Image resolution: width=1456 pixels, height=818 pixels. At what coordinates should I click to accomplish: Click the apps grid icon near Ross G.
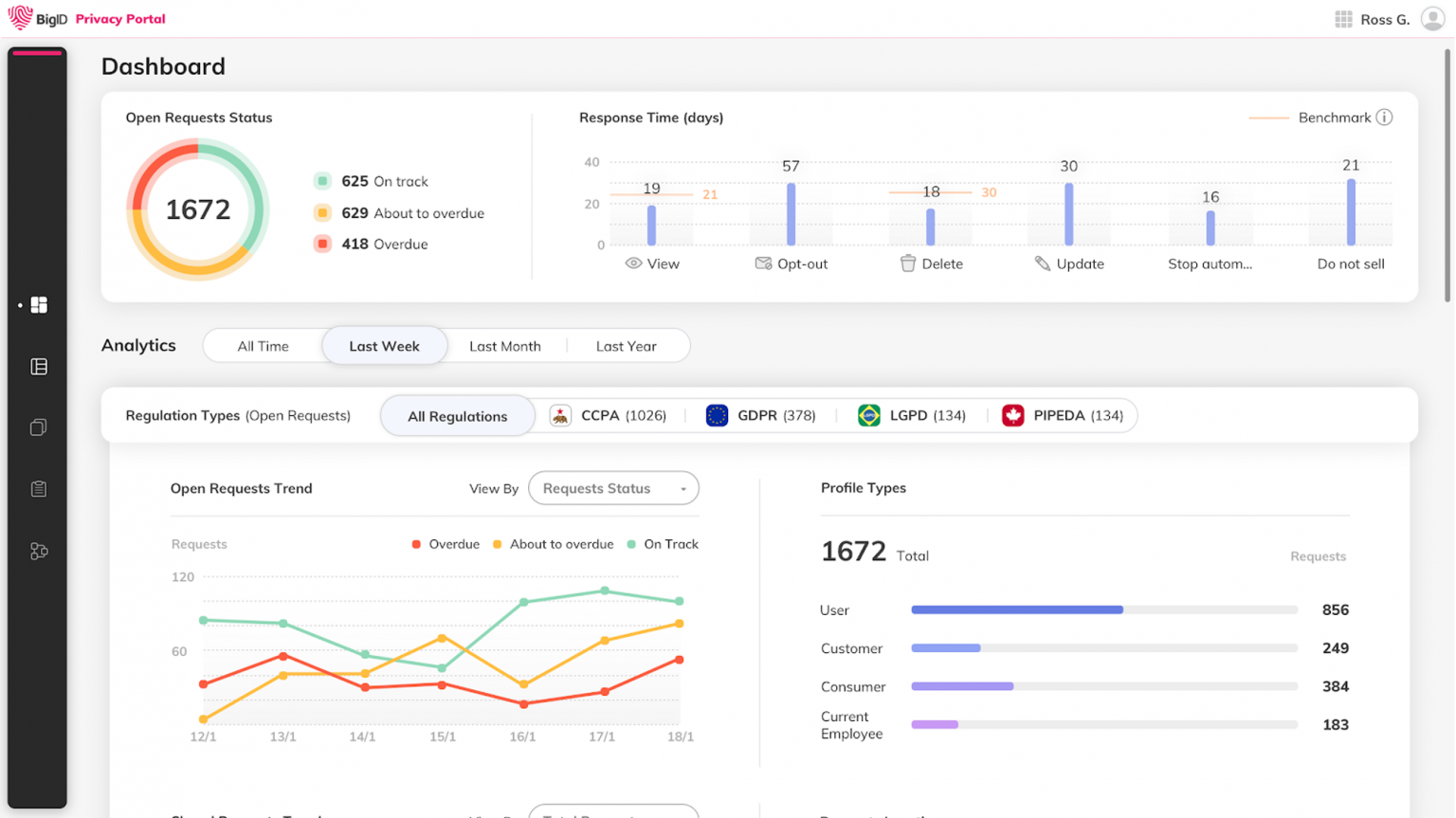[x=1343, y=19]
